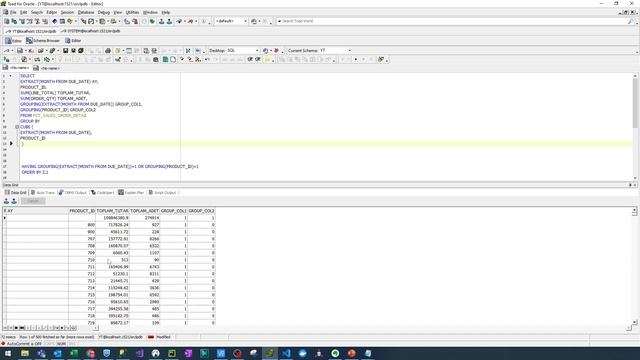640x360 pixels.
Task: Open the Database menu
Action: 86,13
